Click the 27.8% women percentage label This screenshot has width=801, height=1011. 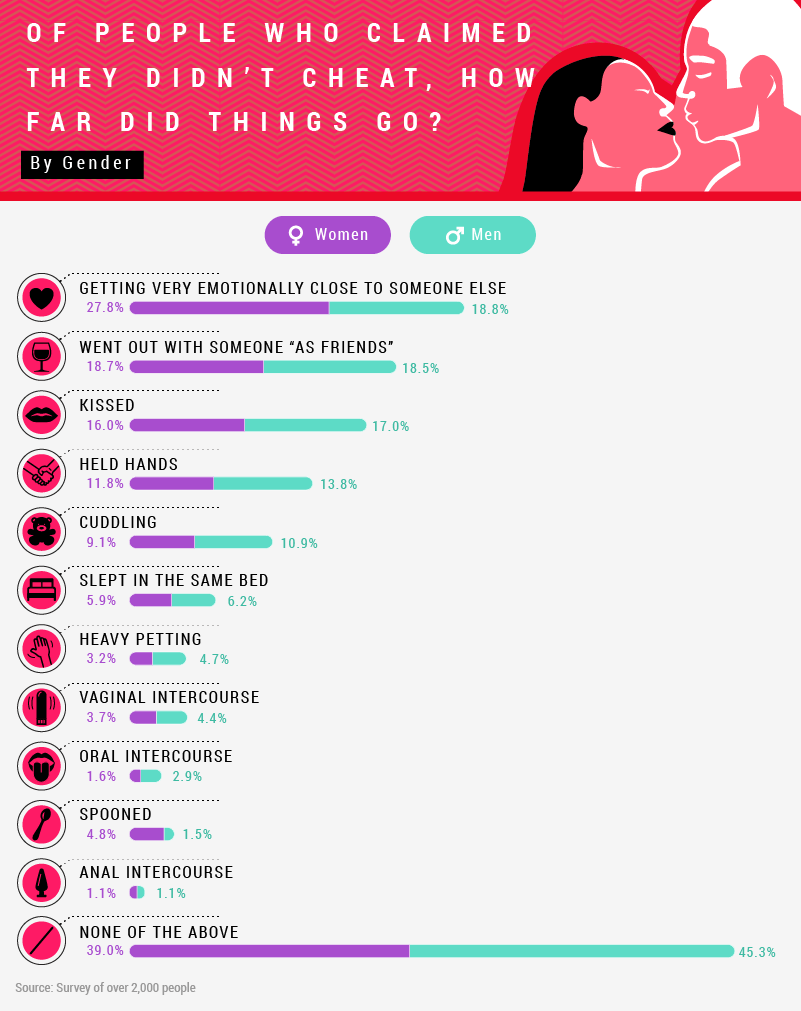click(x=105, y=308)
